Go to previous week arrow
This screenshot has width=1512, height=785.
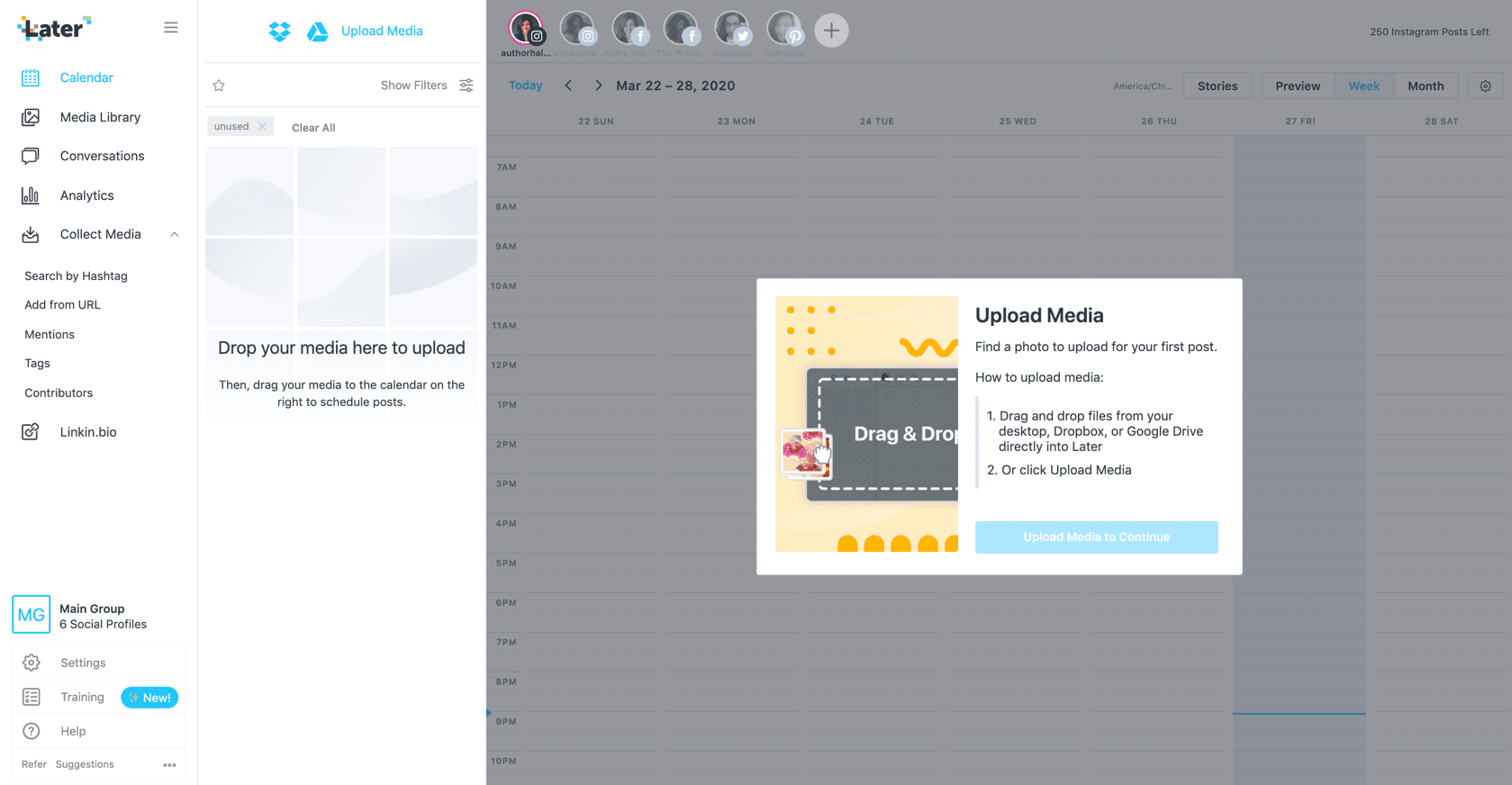click(x=568, y=86)
